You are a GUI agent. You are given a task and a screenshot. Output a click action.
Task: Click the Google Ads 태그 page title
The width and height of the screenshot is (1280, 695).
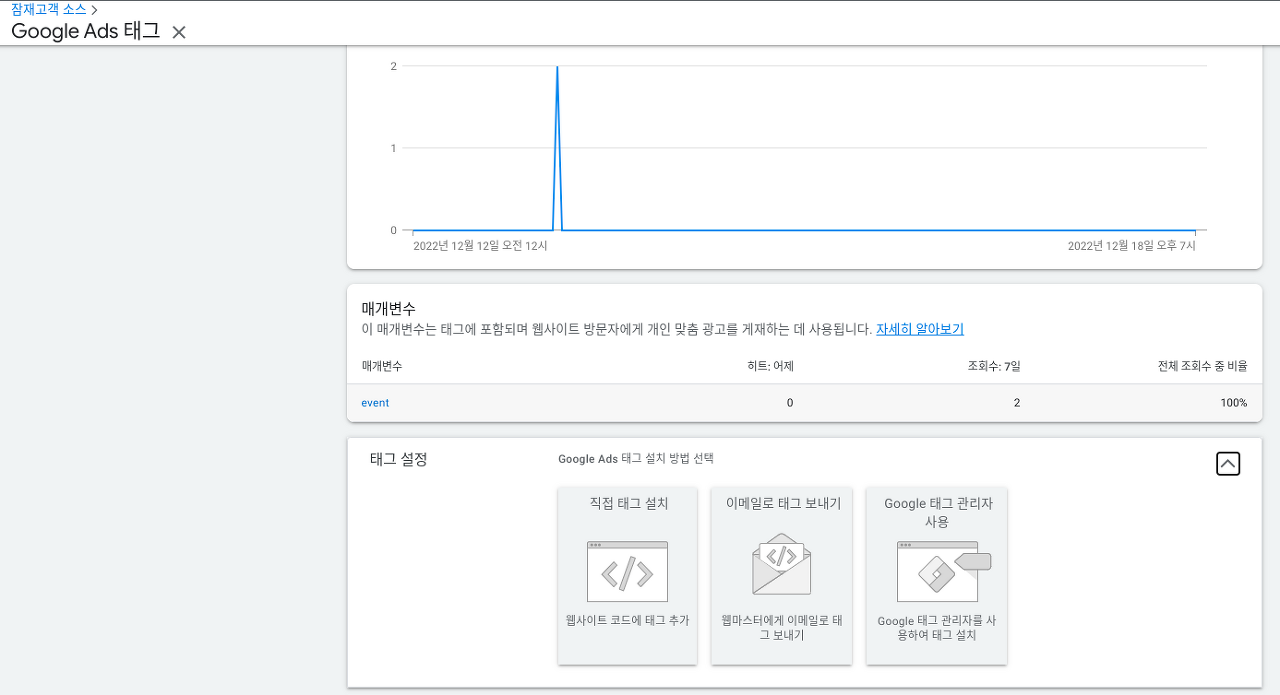(x=86, y=31)
